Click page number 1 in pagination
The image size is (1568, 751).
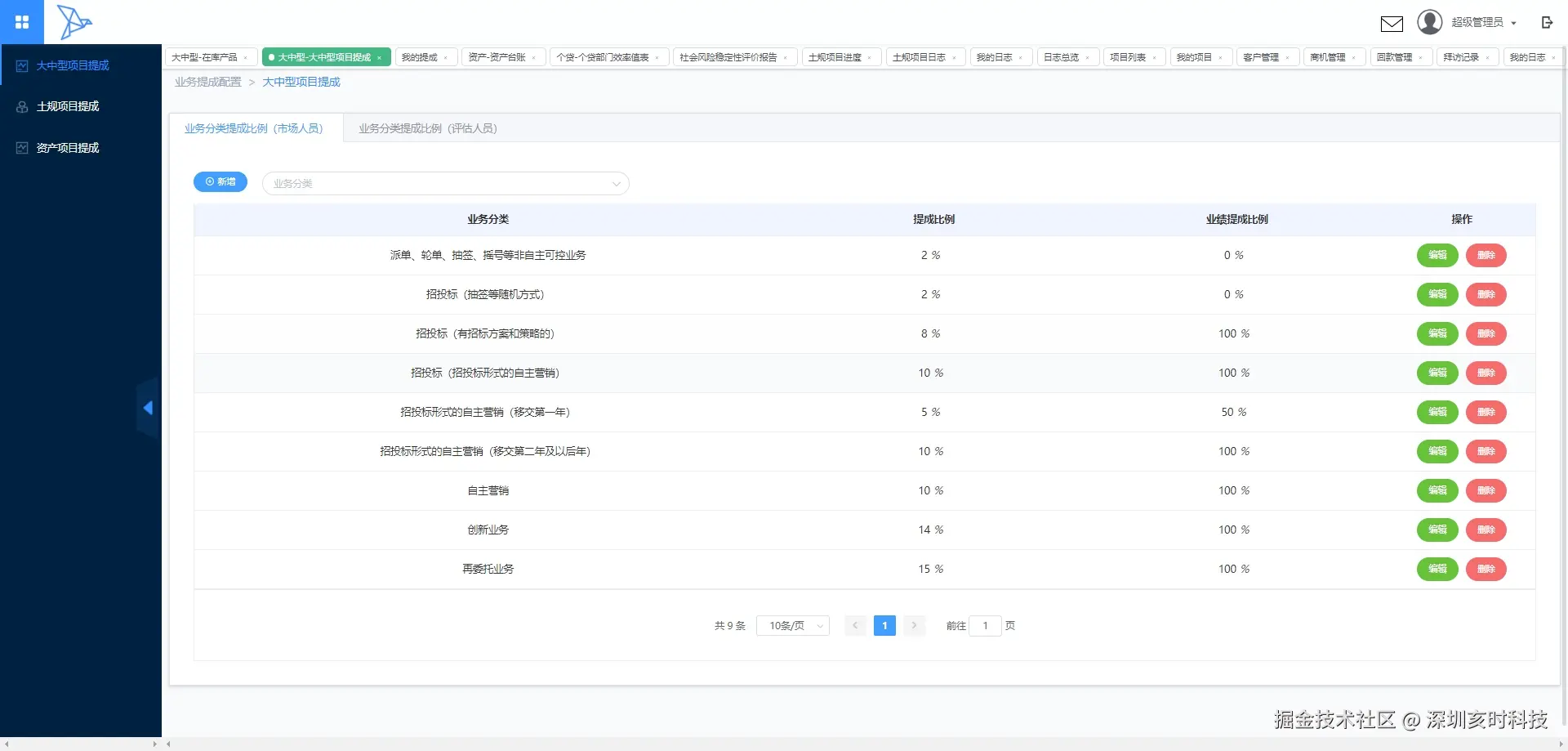[x=884, y=625]
